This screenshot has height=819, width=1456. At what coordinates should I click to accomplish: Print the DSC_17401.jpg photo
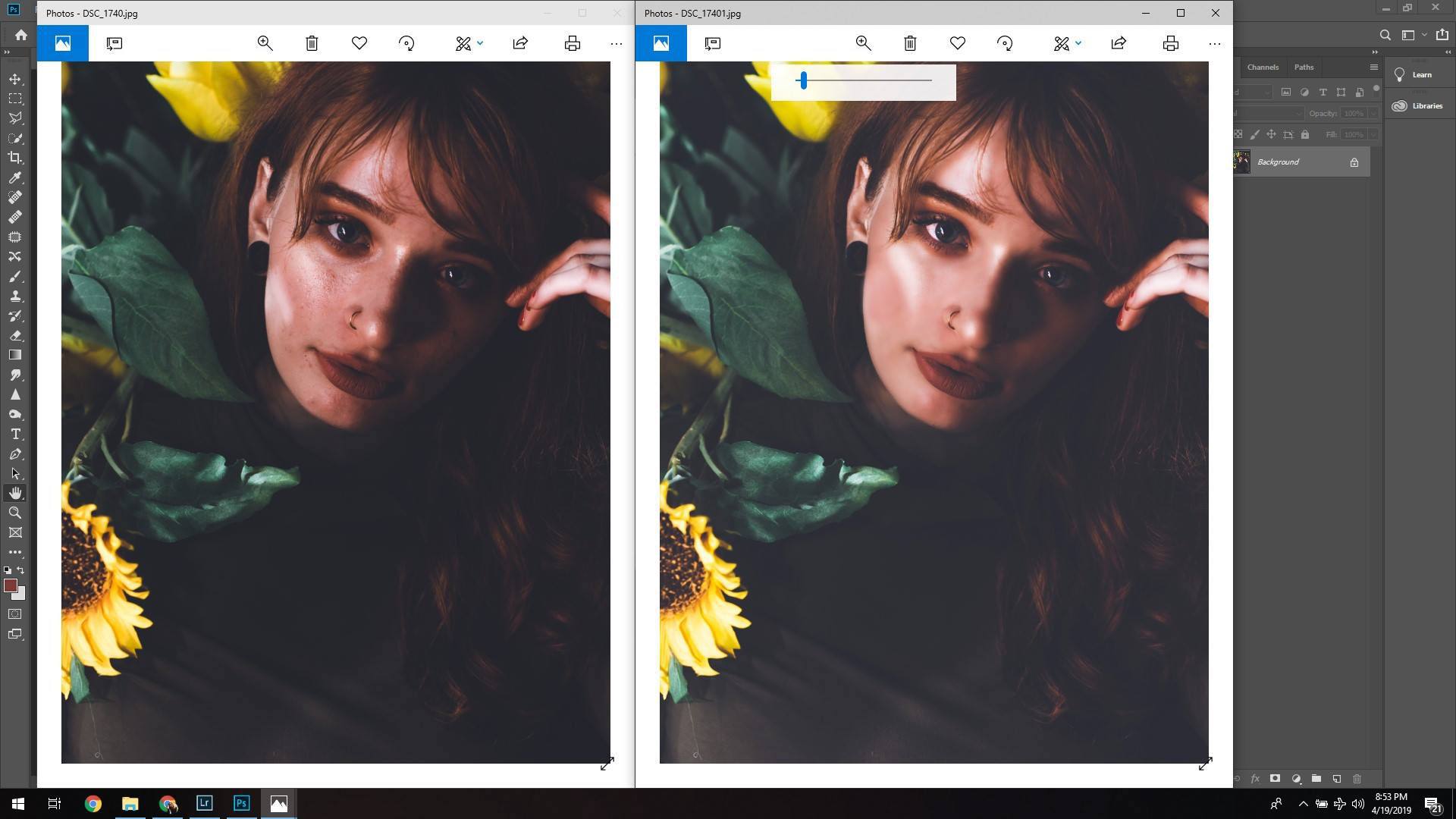click(1170, 44)
